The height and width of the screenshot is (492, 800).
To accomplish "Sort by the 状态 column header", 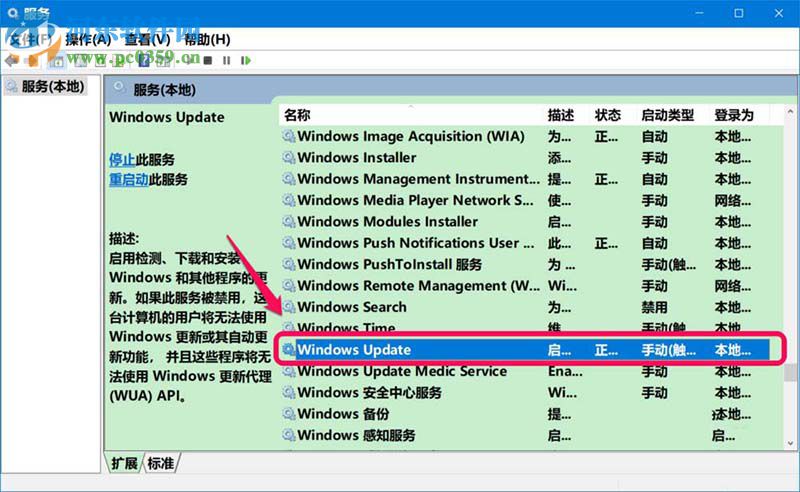I will (608, 115).
